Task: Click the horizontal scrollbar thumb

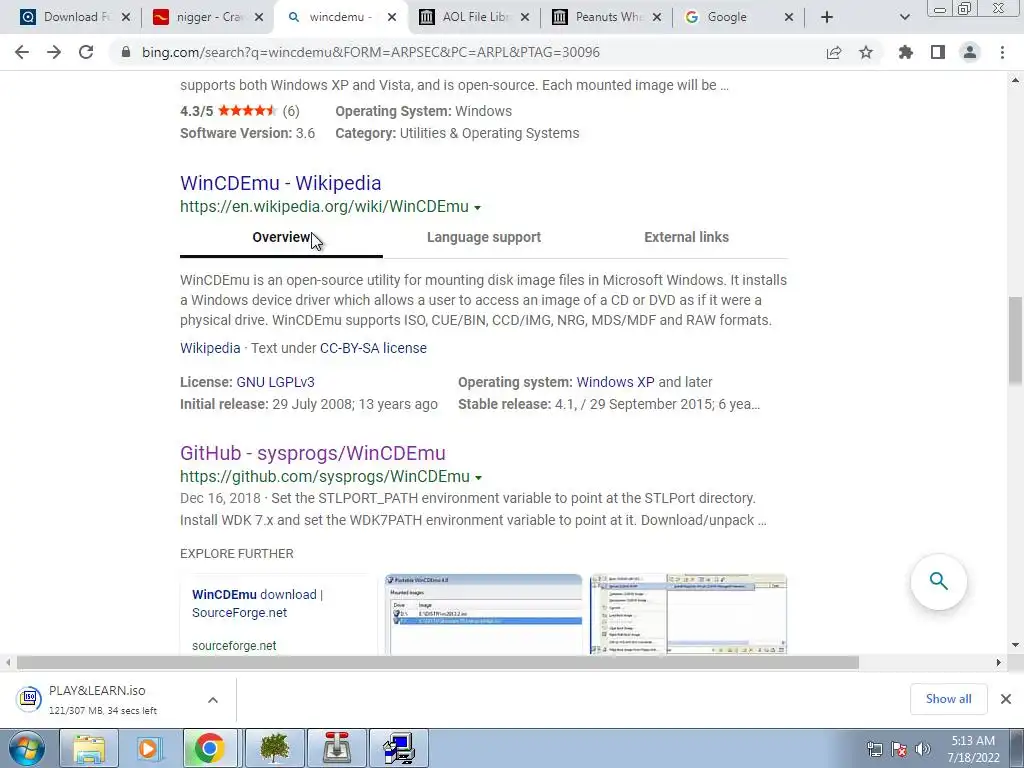Action: tap(438, 663)
